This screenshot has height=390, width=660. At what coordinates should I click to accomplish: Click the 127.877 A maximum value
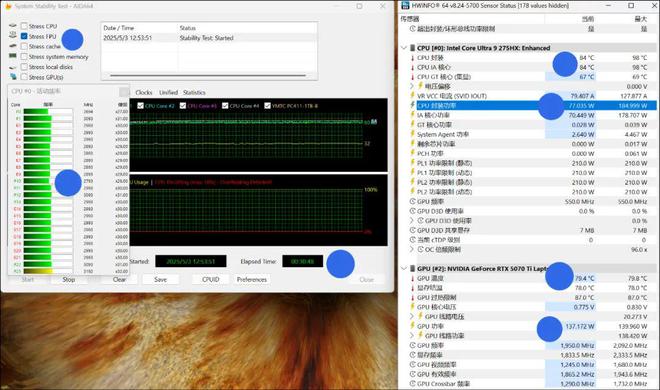click(x=633, y=96)
